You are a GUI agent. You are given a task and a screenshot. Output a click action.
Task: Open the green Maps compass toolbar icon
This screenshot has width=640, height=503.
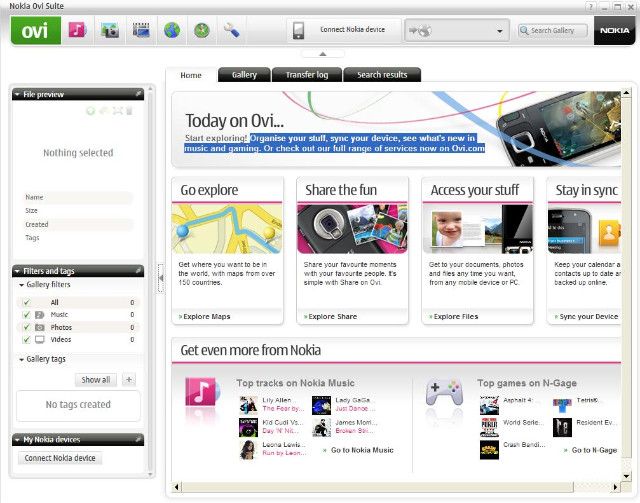(x=202, y=30)
